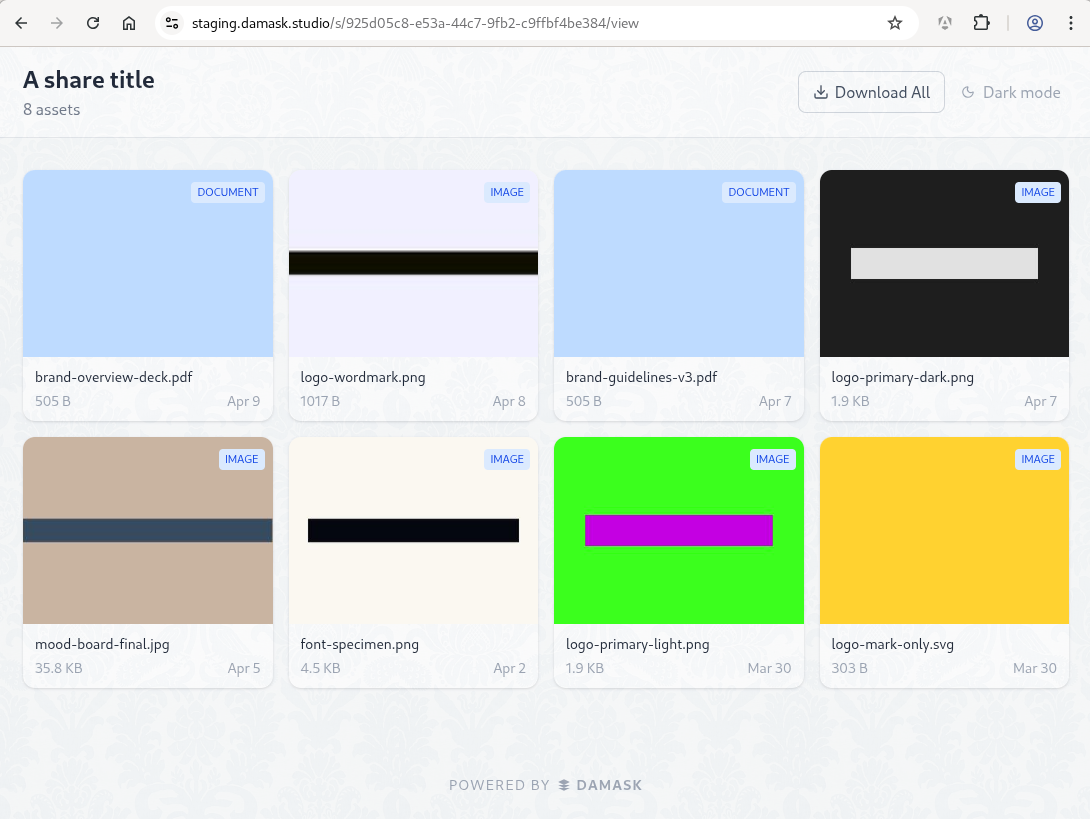Open mood-board-final.jpg thumbnail

coord(148,530)
